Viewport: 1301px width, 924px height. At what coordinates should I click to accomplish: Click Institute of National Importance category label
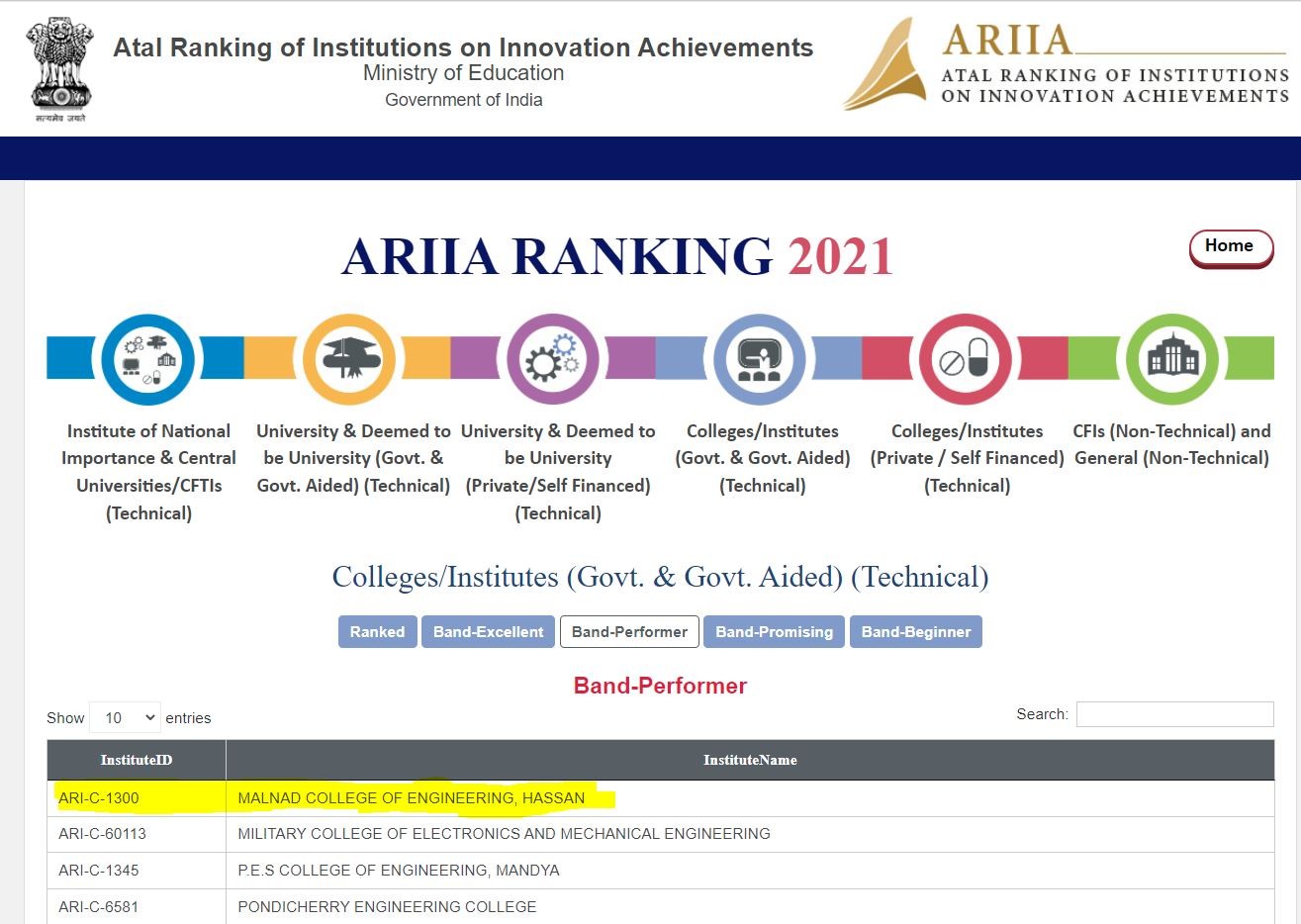148,472
